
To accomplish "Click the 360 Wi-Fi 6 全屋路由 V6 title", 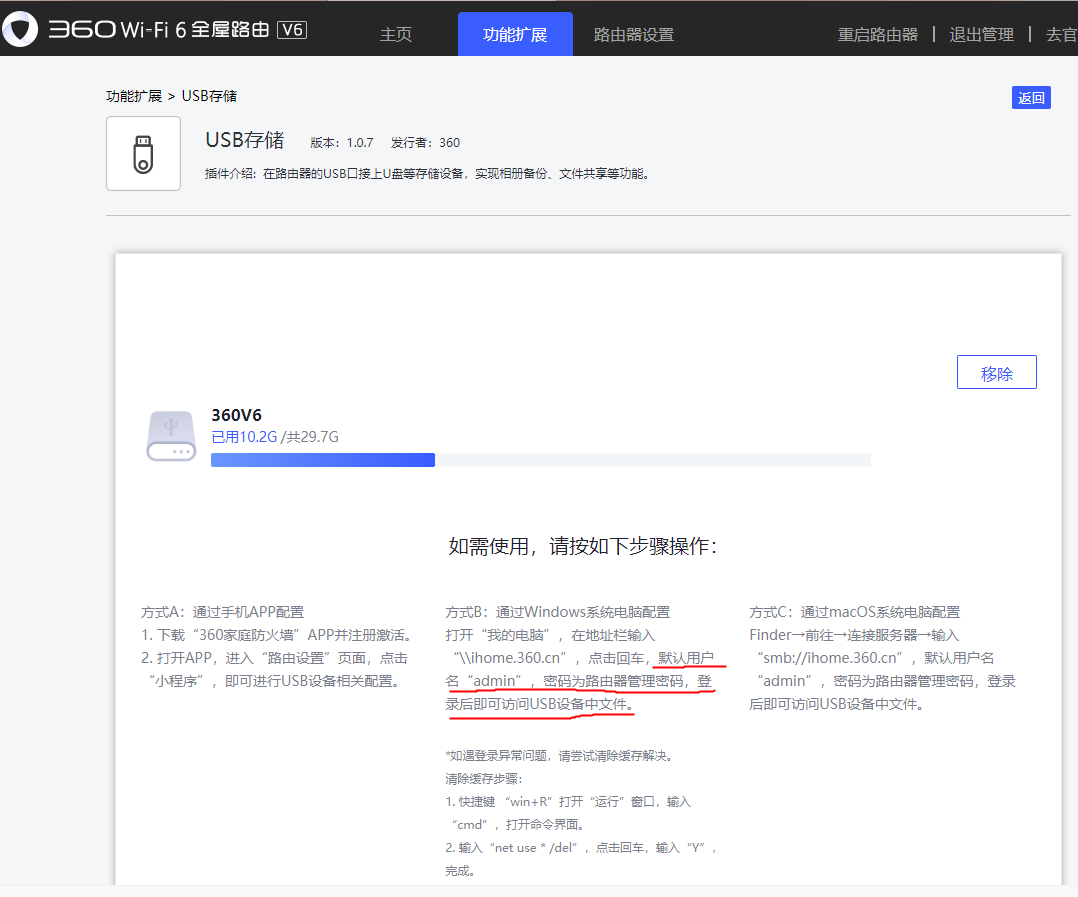I will [x=177, y=30].
